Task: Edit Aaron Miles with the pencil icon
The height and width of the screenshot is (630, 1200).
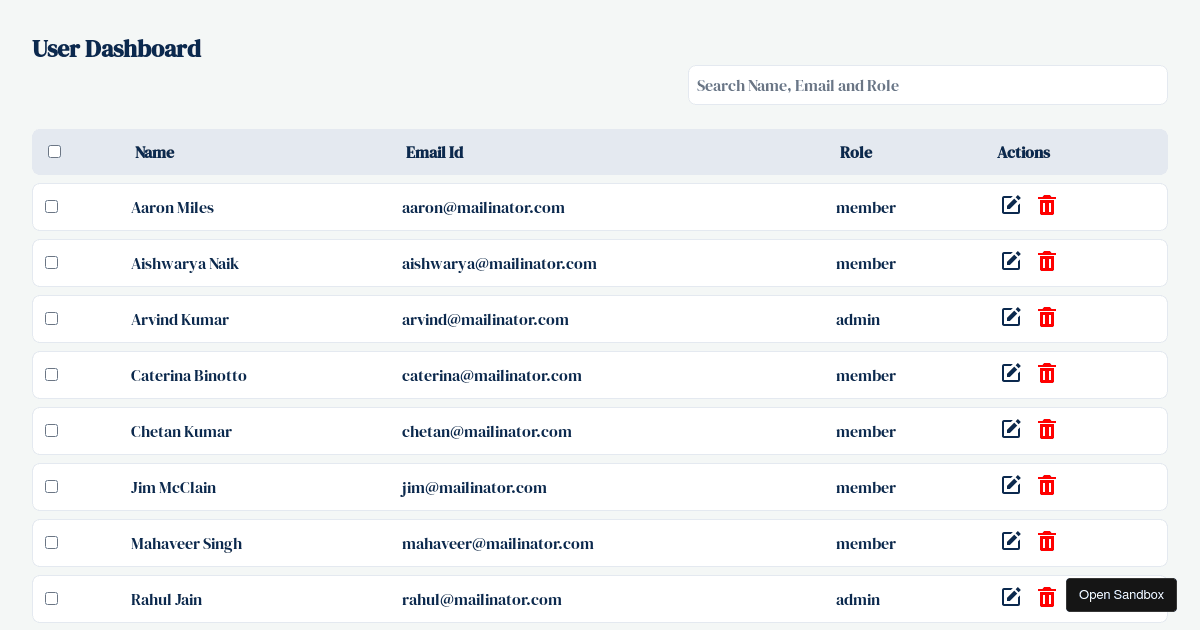Action: pos(1011,205)
